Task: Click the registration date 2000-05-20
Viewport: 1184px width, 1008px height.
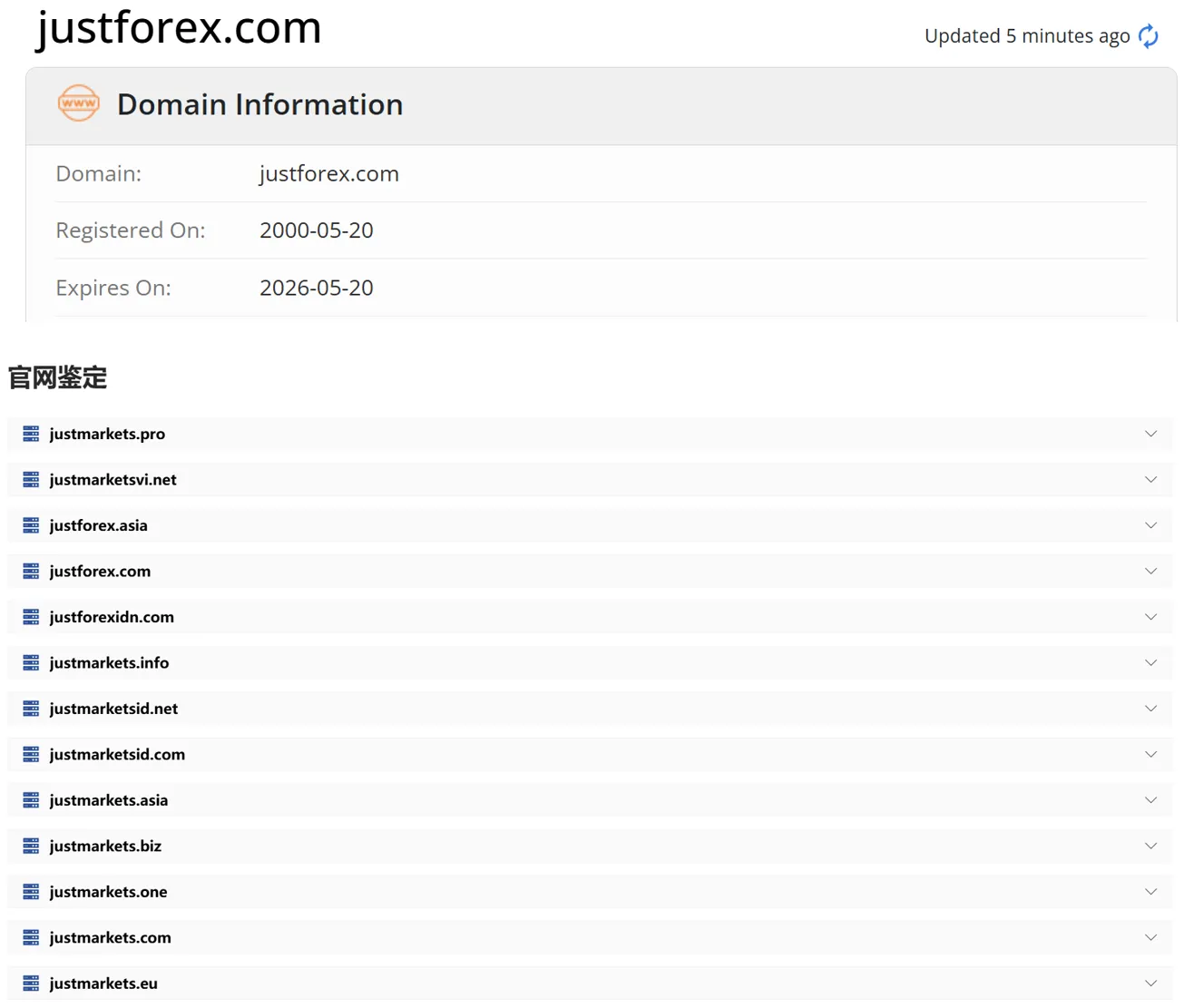Action: tap(317, 230)
